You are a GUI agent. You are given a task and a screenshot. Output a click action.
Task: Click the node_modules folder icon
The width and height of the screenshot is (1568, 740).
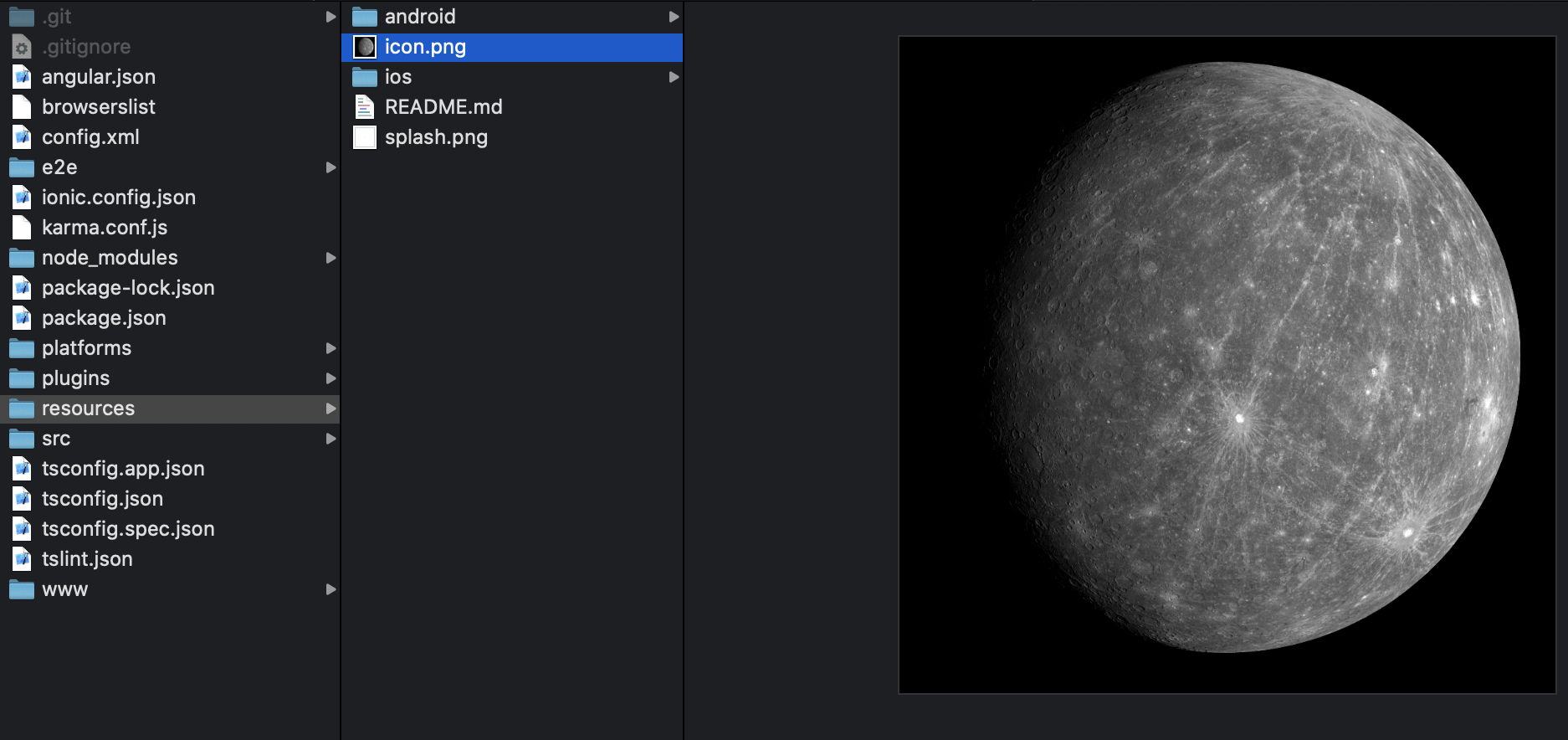click(x=21, y=258)
